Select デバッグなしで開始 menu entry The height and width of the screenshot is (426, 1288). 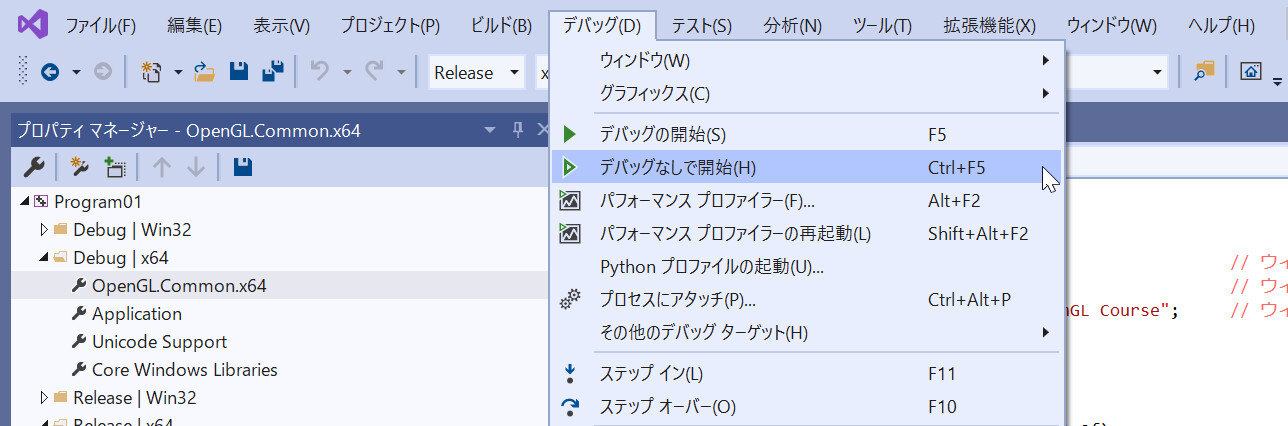click(x=677, y=168)
